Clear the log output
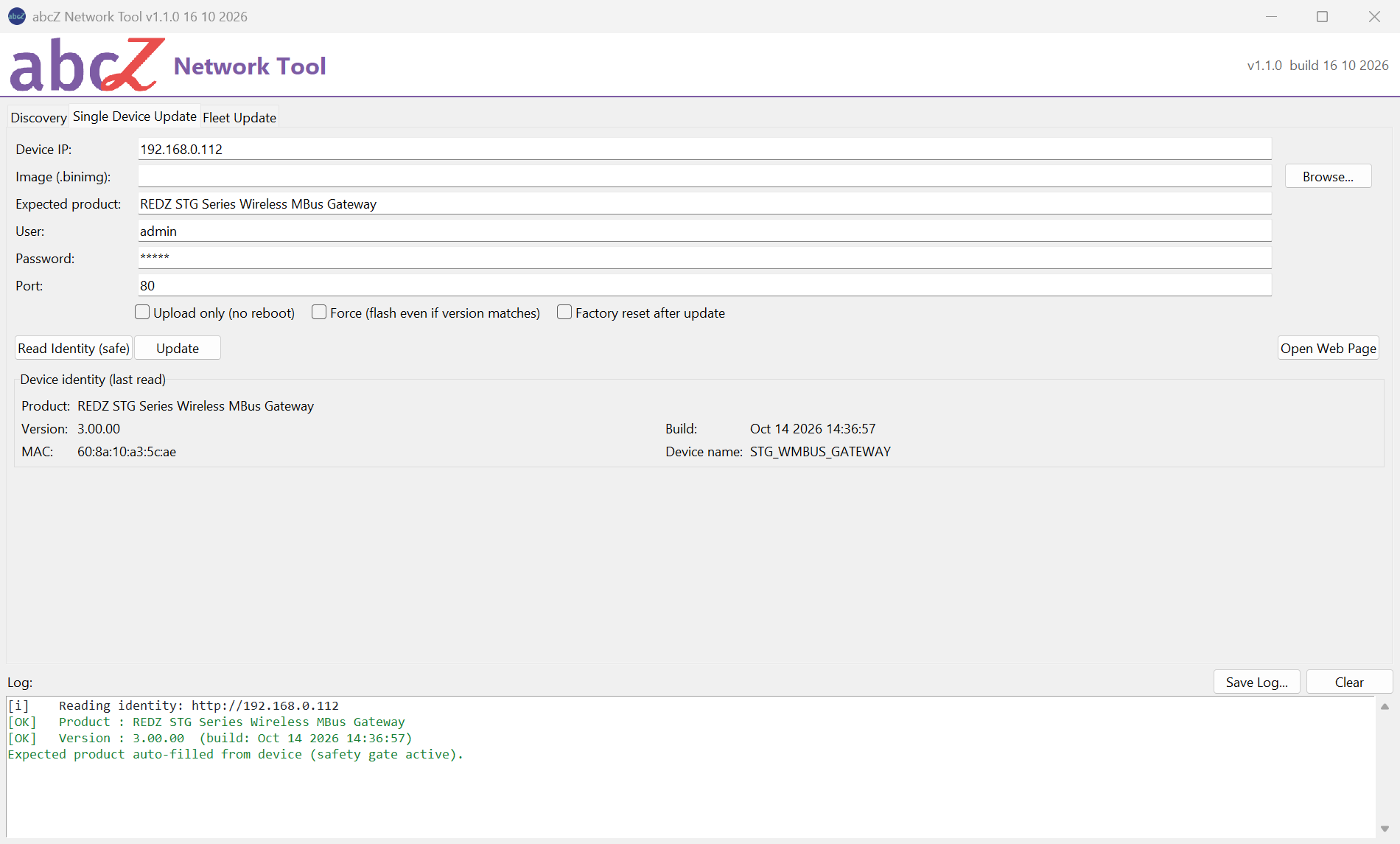The width and height of the screenshot is (1400, 844). pos(1349,682)
